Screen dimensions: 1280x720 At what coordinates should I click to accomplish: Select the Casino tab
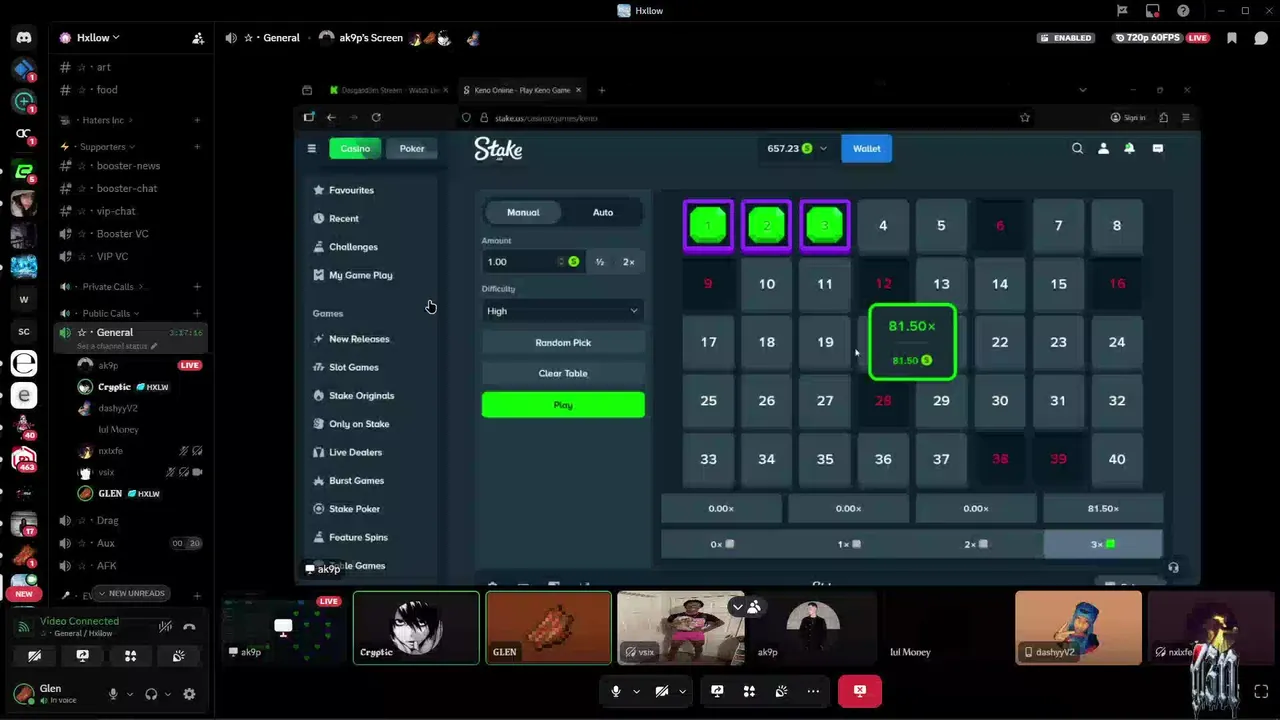pyautogui.click(x=355, y=148)
